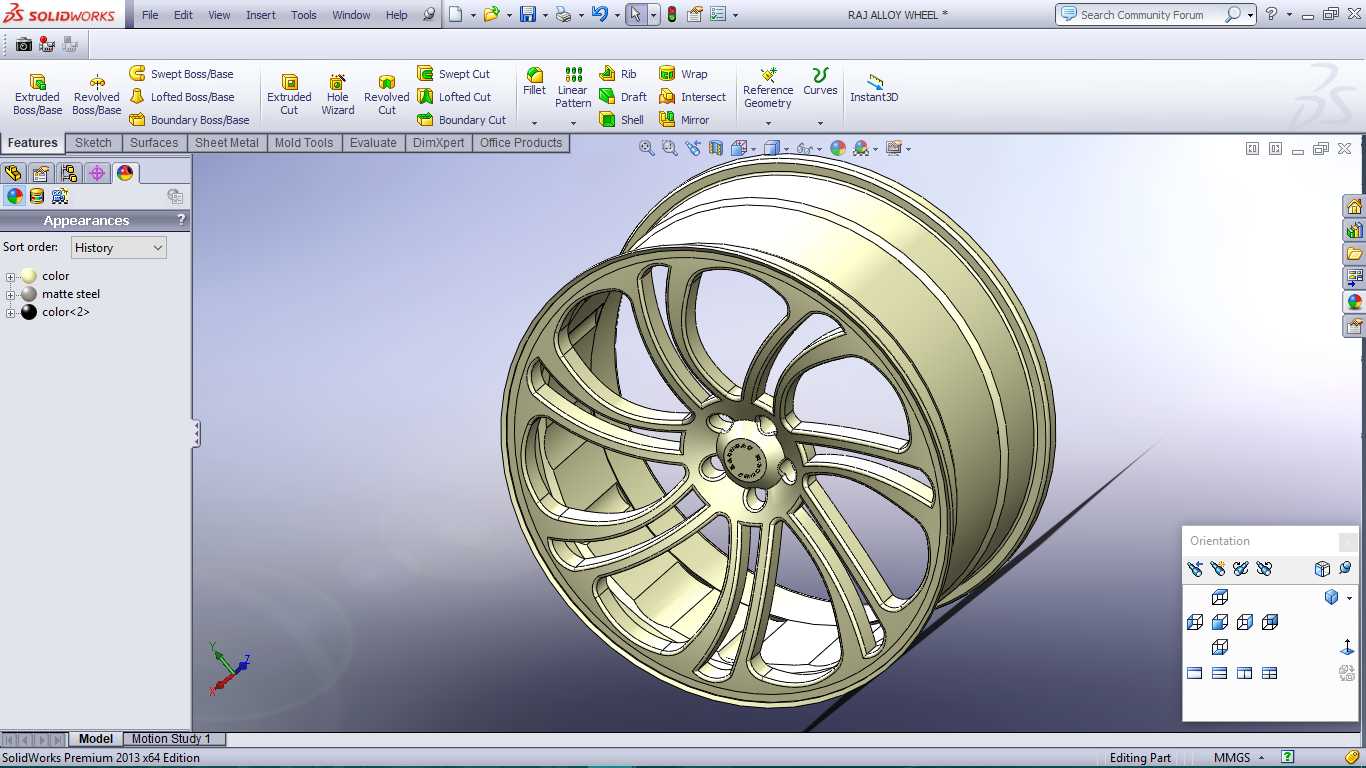Viewport: 1366px width, 768px height.
Task: Start the Revolved Boss/Base feature
Action: coord(96,94)
